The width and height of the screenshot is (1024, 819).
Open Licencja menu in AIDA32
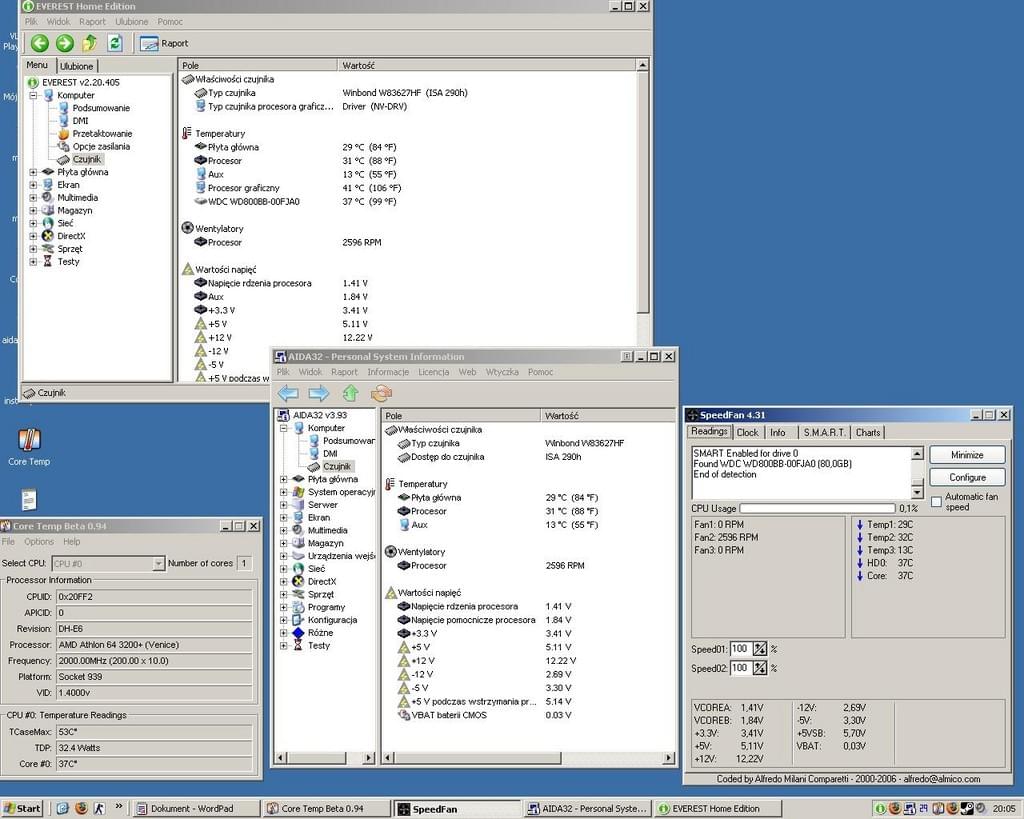click(x=434, y=372)
